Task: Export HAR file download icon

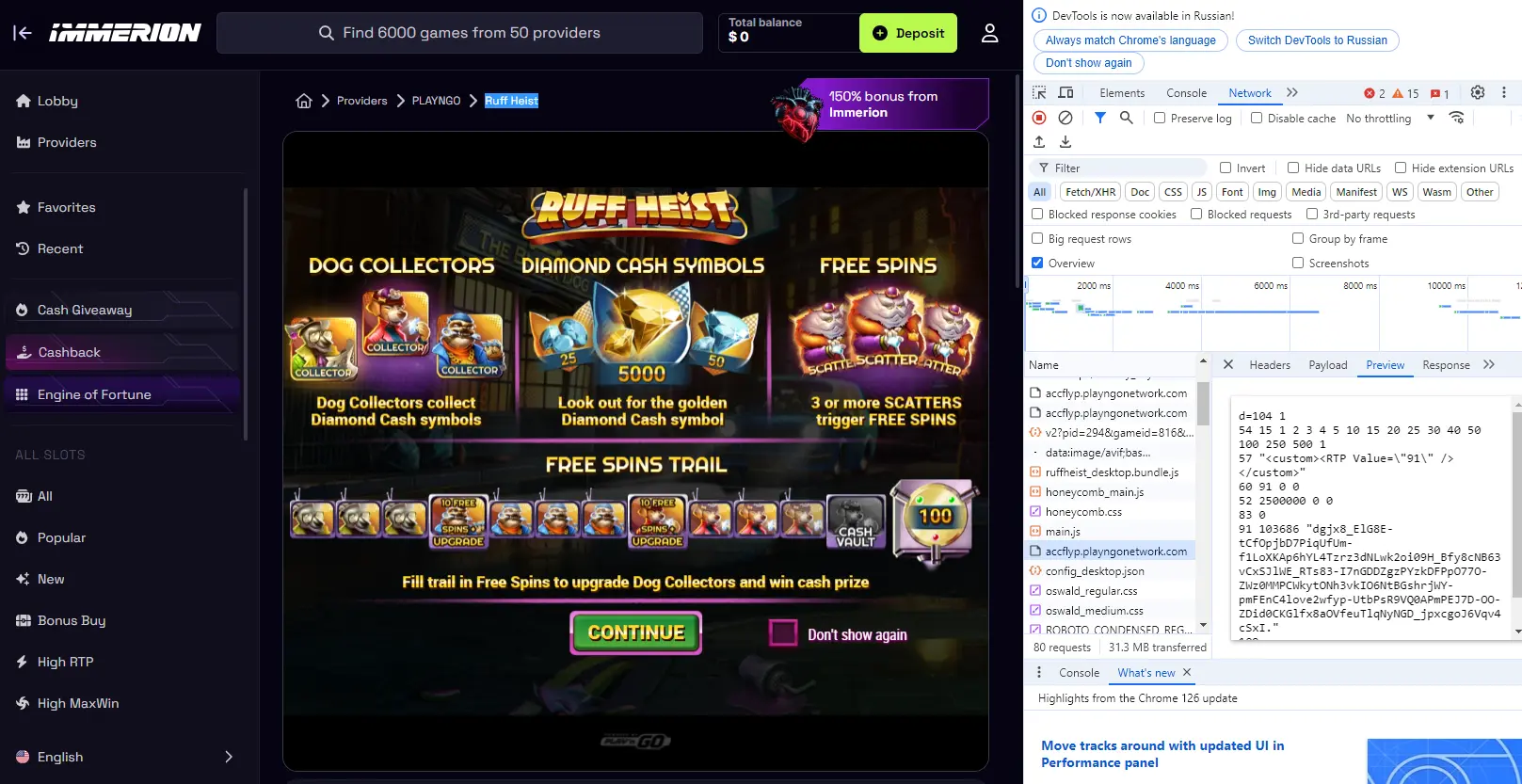Action: pyautogui.click(x=1065, y=142)
